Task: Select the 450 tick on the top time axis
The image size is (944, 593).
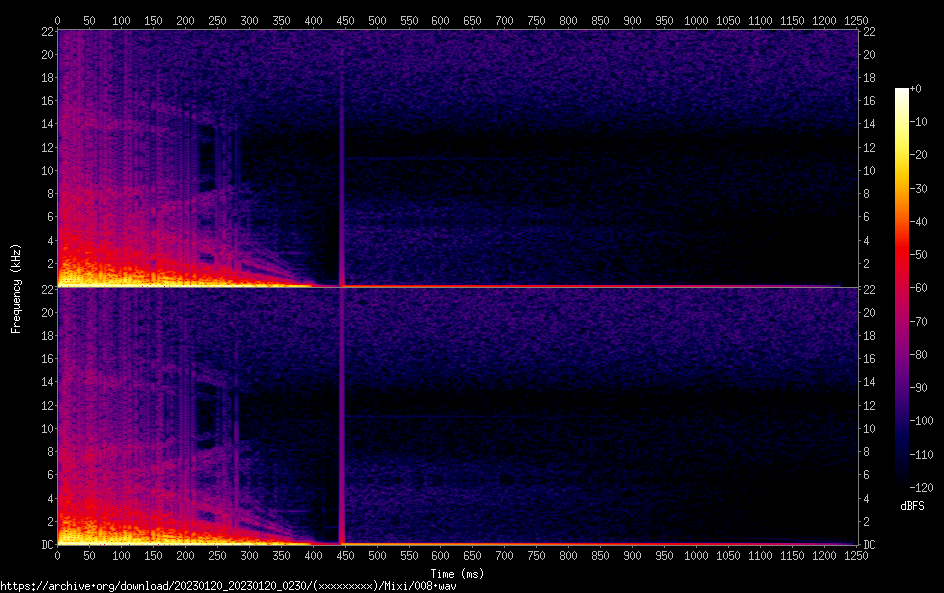Action: click(x=441, y=20)
